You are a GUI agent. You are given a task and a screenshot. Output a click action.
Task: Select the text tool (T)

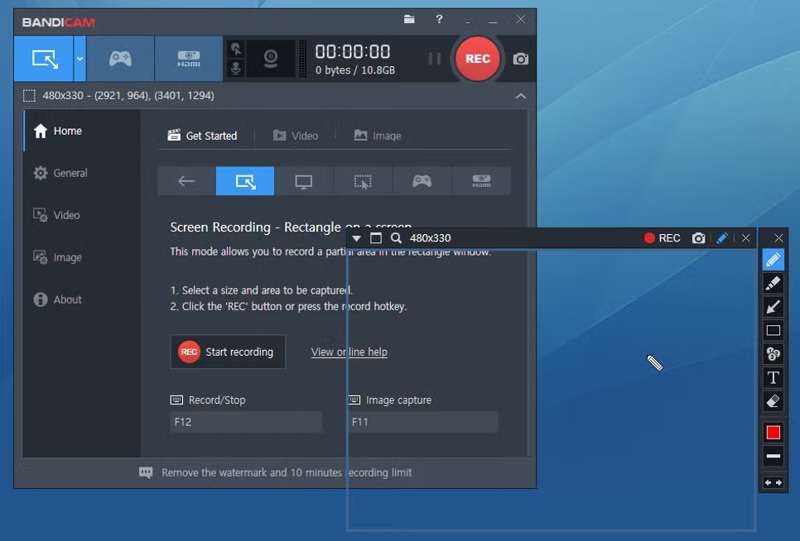(773, 377)
